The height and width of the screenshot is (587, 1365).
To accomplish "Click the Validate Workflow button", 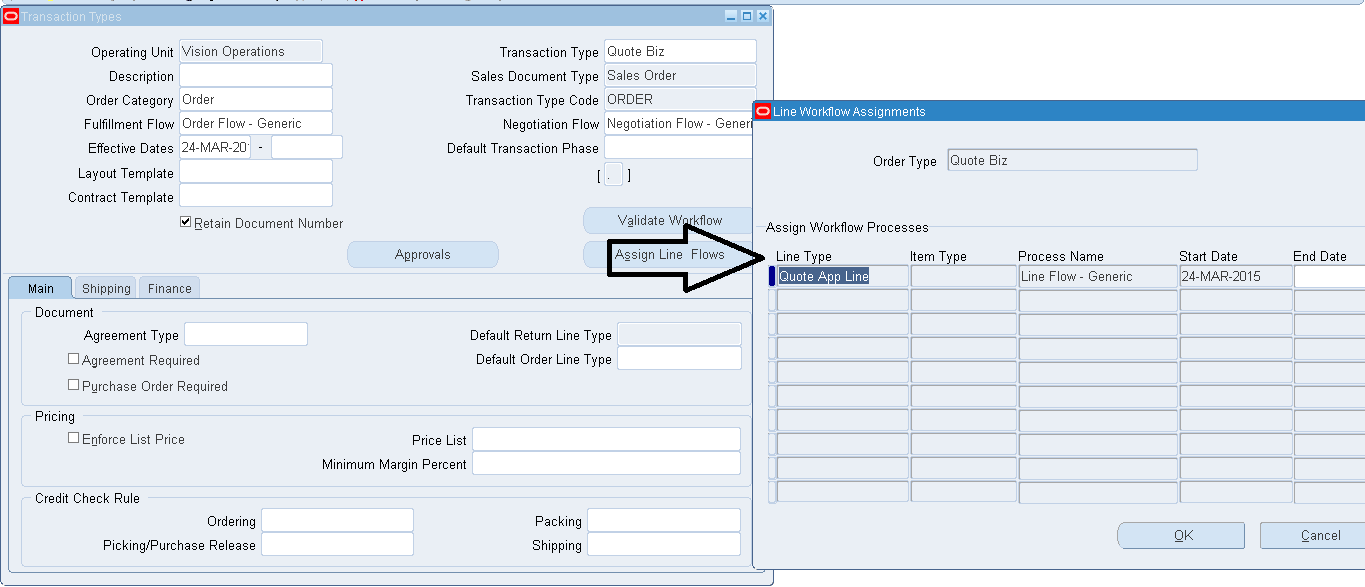I will click(x=668, y=220).
